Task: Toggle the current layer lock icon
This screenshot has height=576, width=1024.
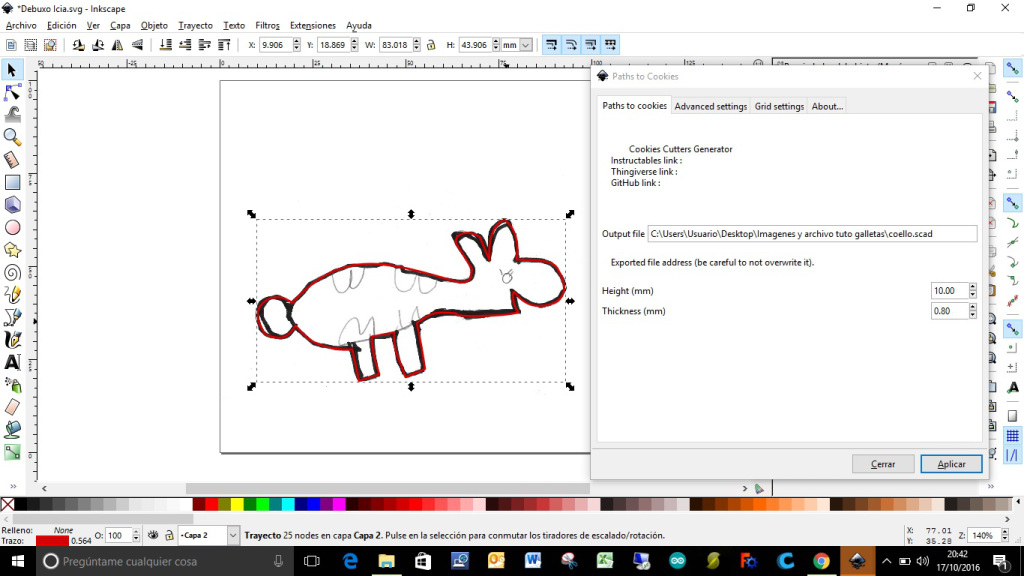Action: (x=168, y=536)
